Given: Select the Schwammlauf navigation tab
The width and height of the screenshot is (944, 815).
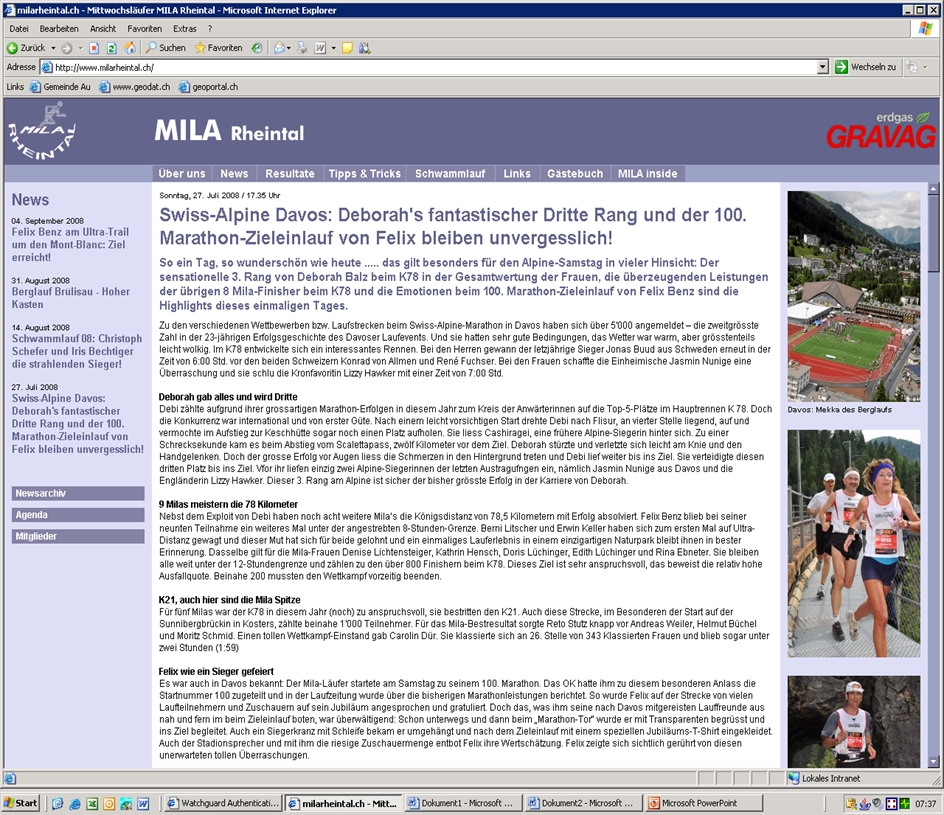Looking at the screenshot, I should pos(450,173).
